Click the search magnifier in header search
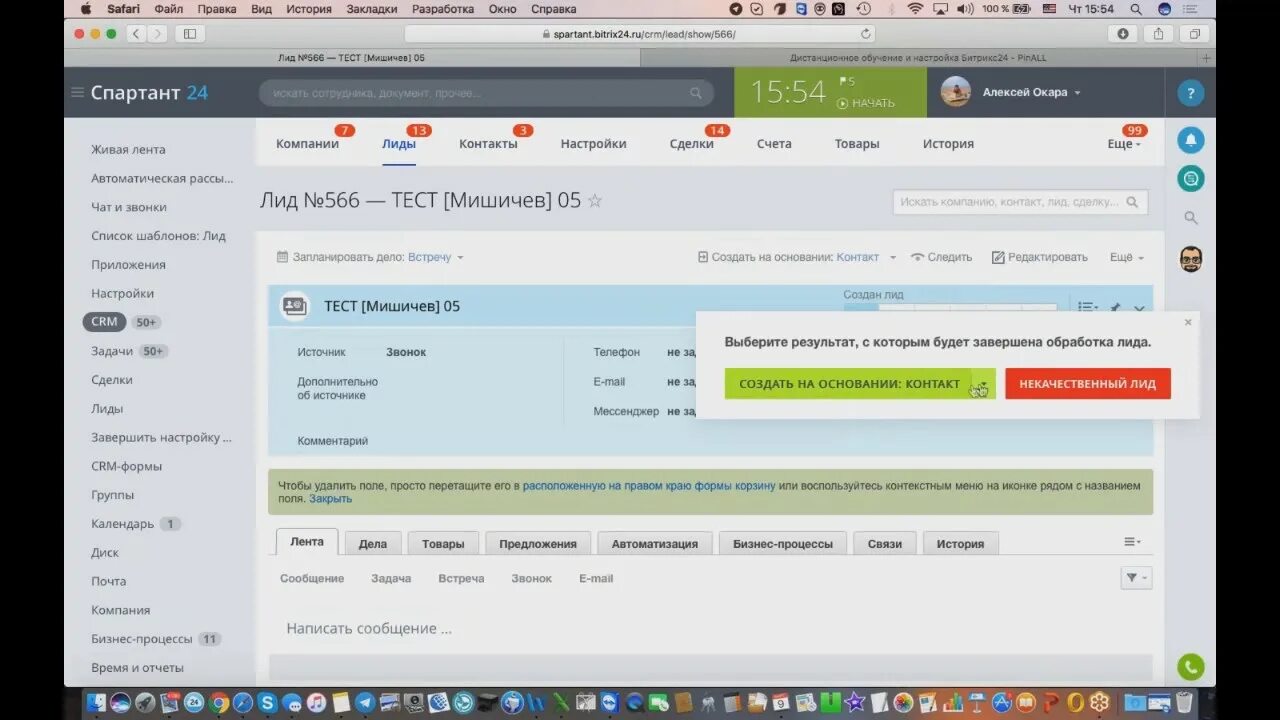Viewport: 1280px width, 720px height. click(696, 93)
